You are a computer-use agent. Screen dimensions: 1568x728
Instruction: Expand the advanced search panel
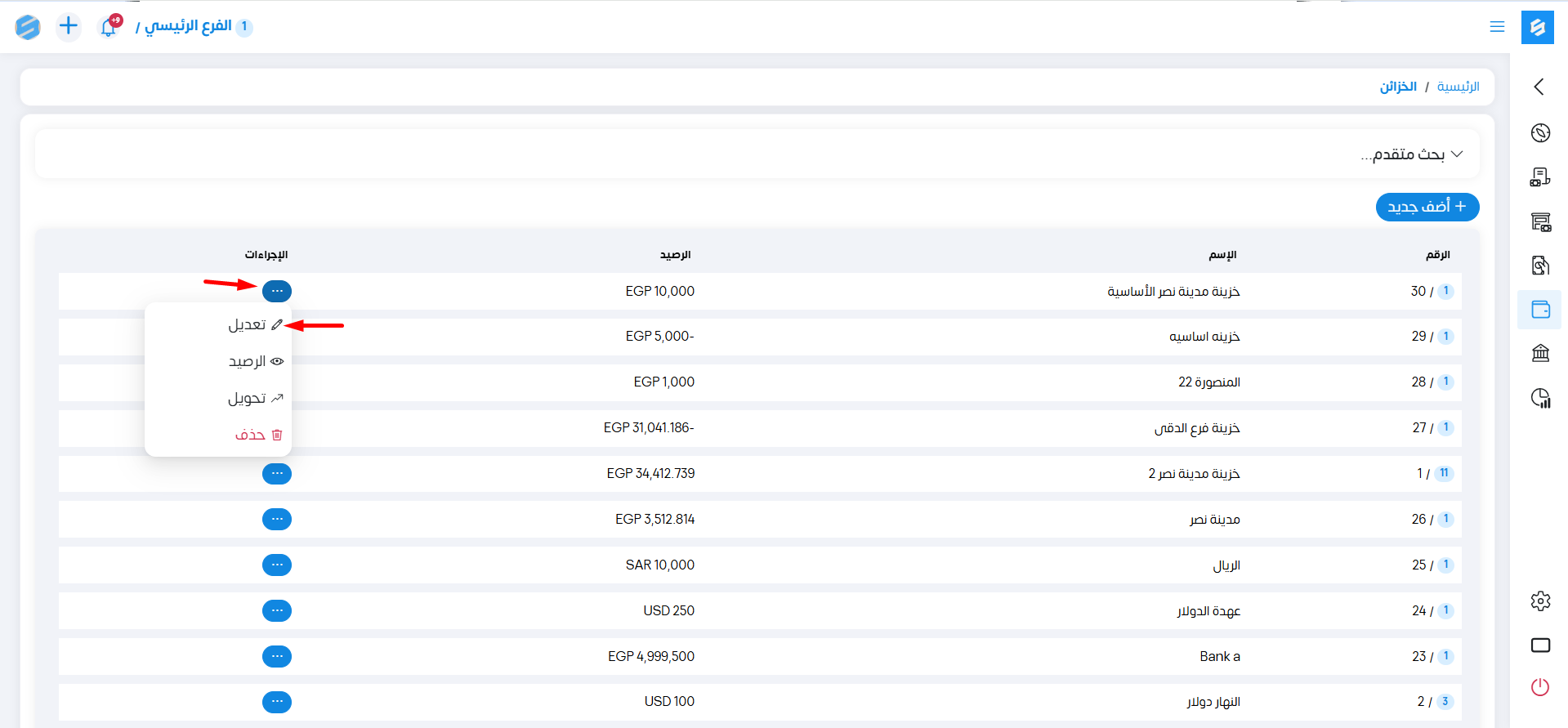click(1412, 154)
